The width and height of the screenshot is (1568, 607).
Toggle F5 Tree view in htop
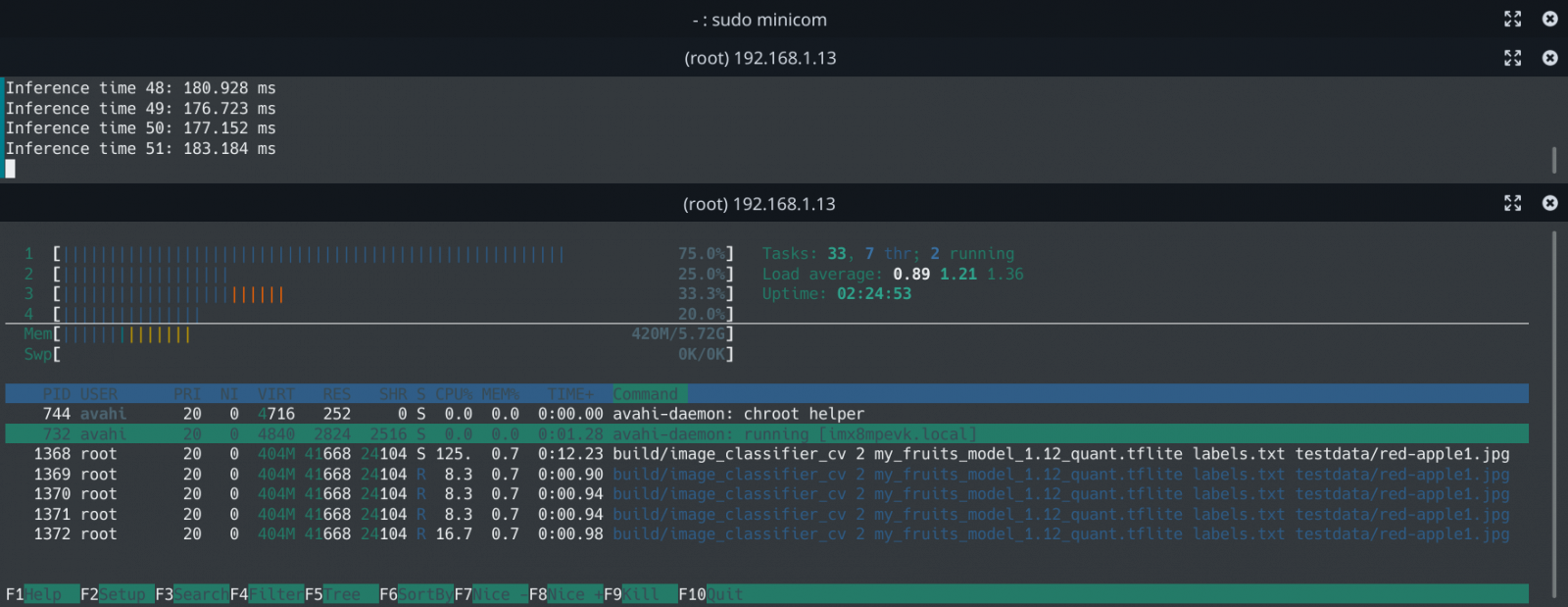click(341, 594)
